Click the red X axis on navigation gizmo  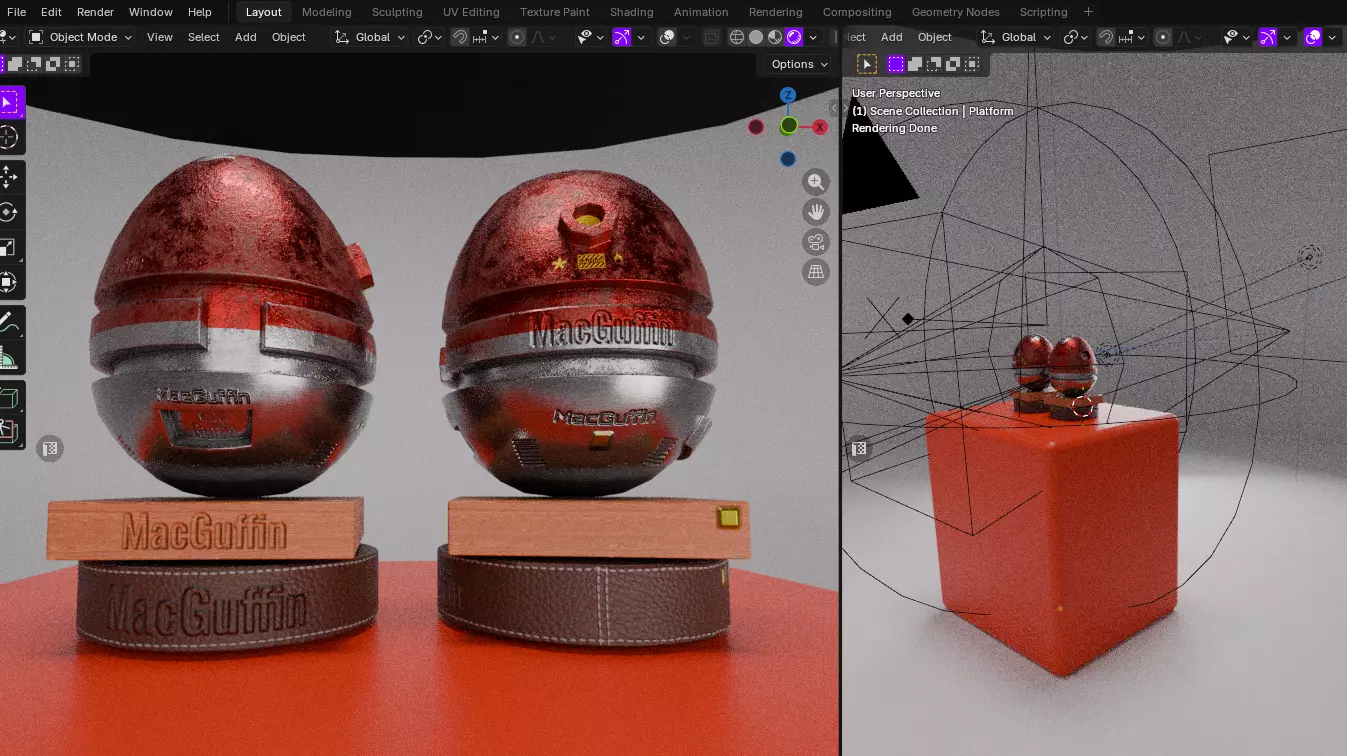point(820,127)
